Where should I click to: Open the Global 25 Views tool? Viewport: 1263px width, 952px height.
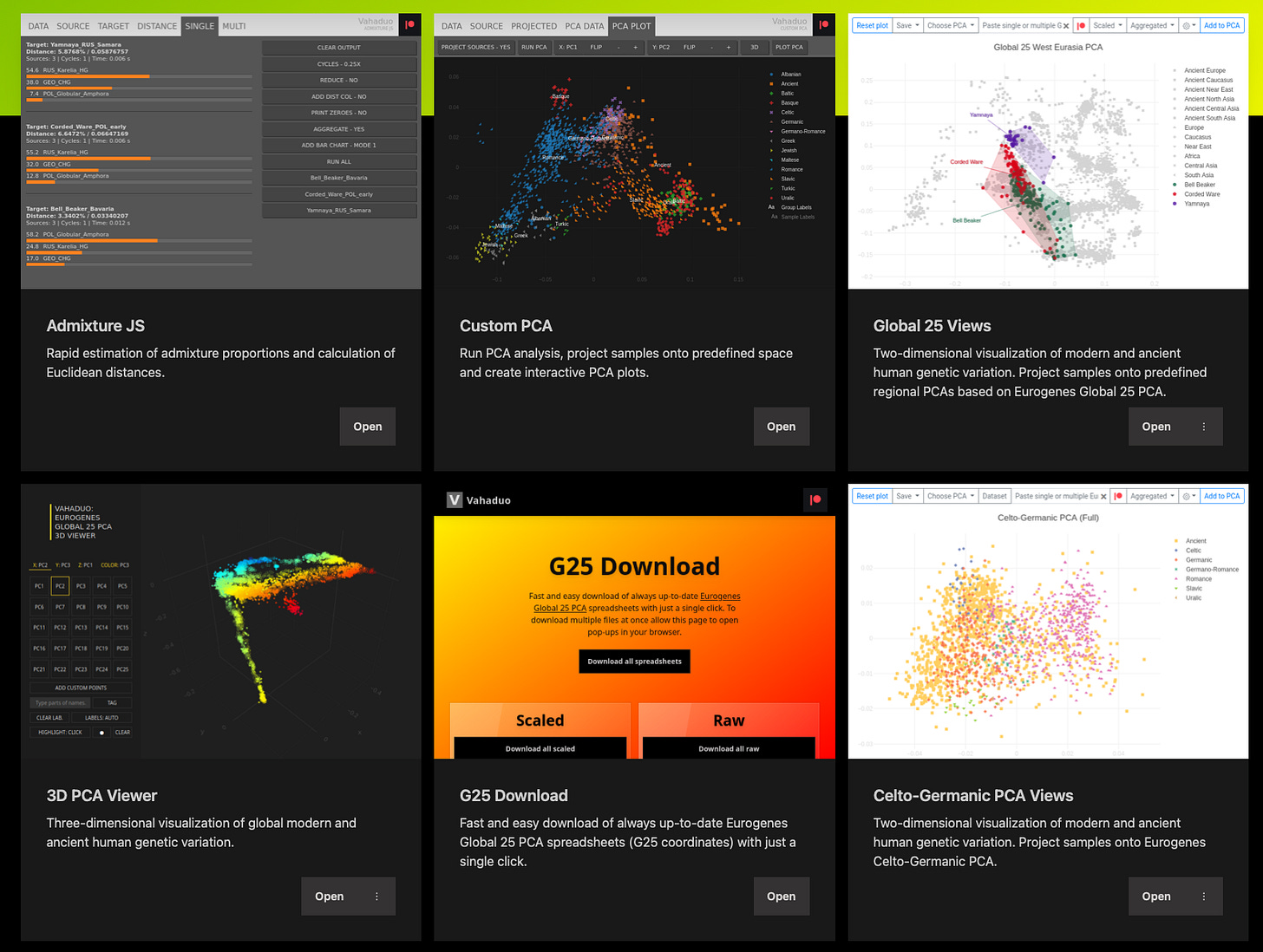click(1156, 427)
